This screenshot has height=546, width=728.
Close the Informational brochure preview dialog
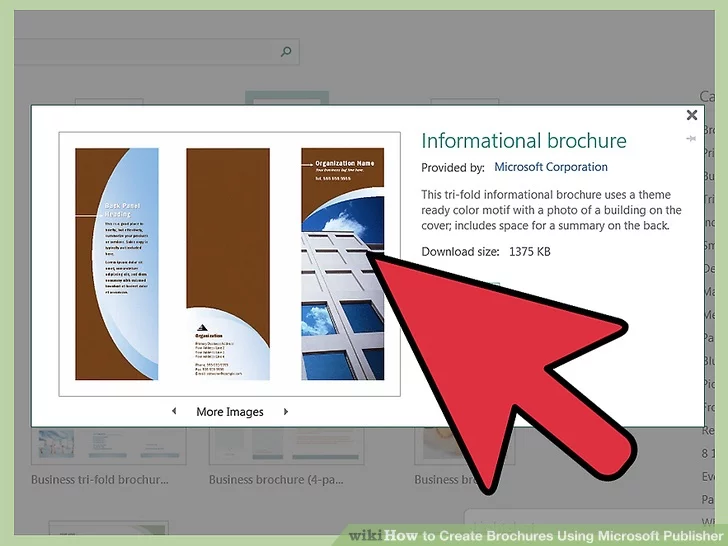pos(691,115)
